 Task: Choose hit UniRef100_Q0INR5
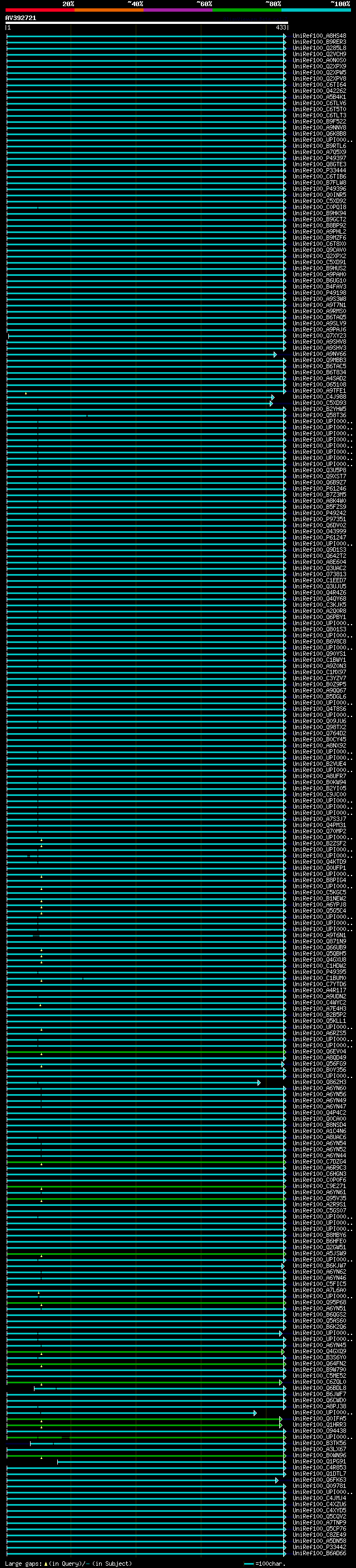click(x=319, y=195)
